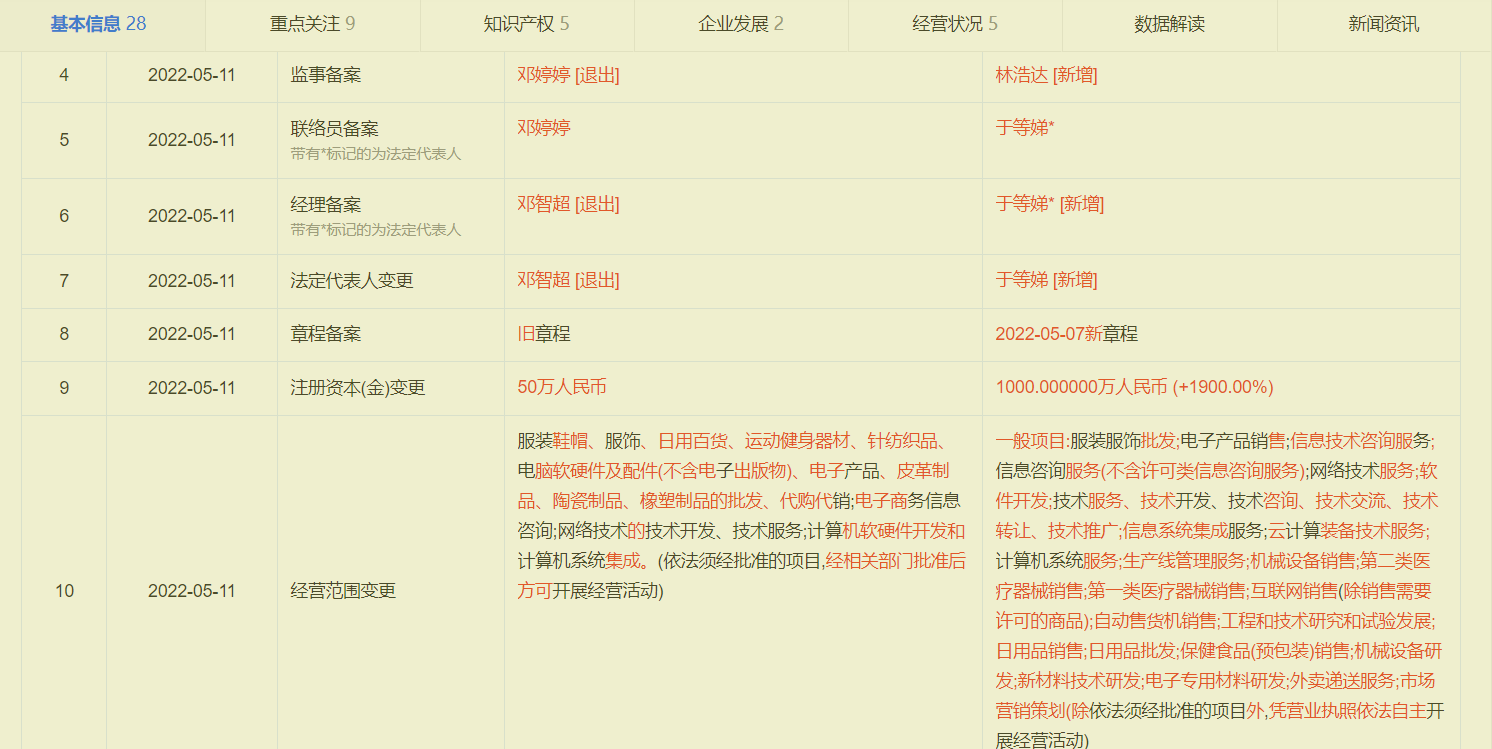Click the 林浩达 [新增] link

pos(1040,73)
